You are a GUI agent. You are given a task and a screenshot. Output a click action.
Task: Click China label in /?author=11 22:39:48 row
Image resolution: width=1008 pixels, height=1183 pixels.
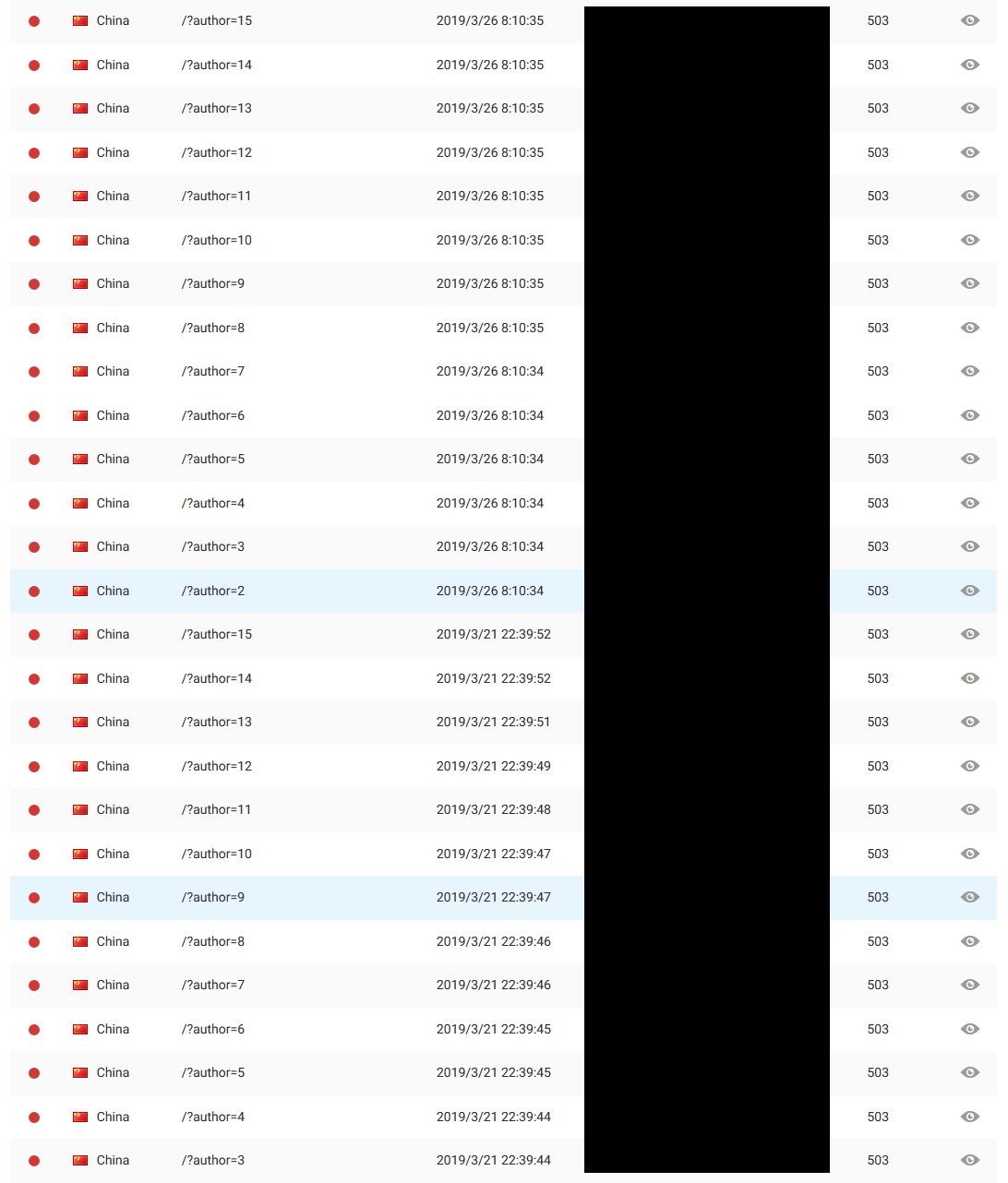[x=113, y=809]
